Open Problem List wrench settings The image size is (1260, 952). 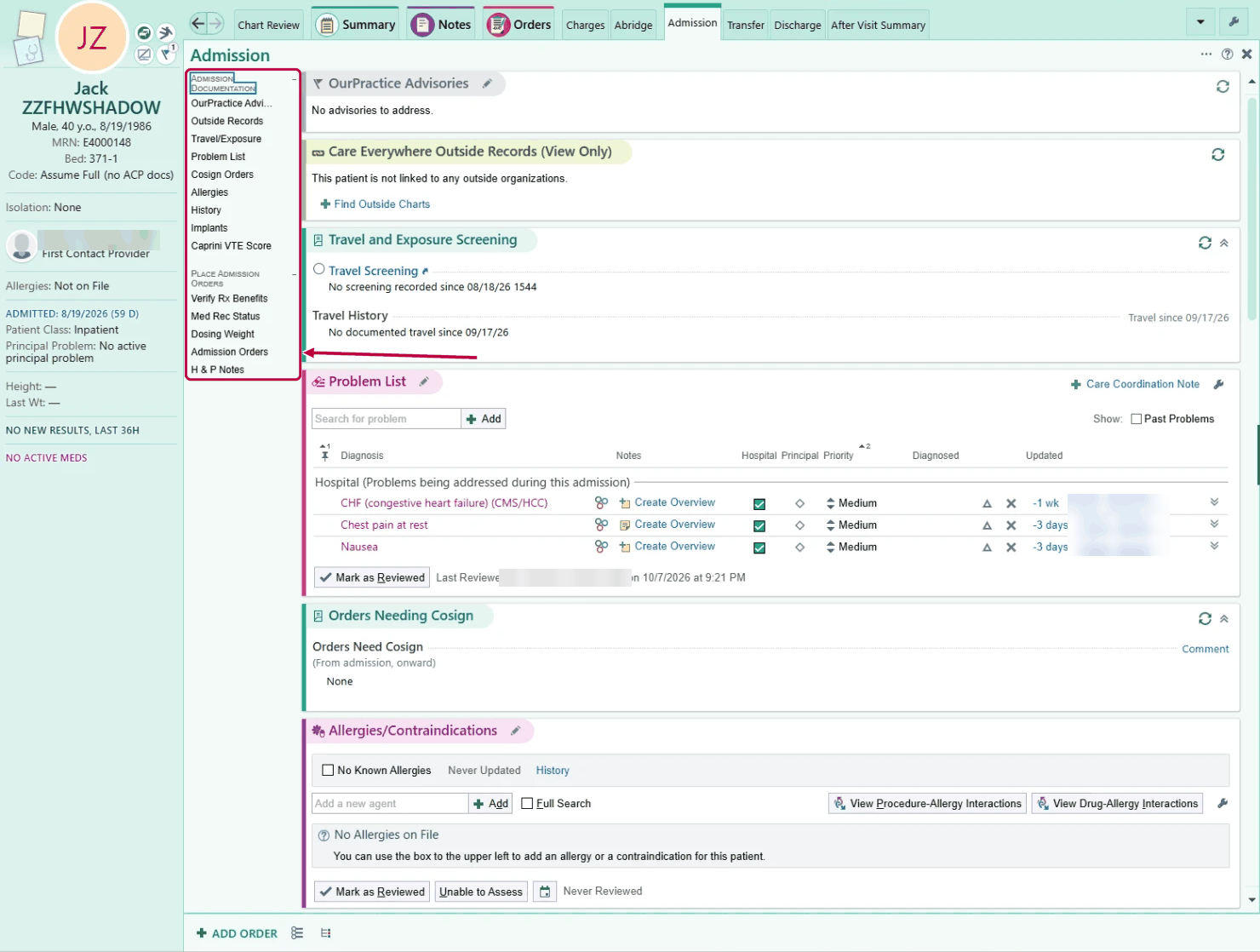(1218, 384)
